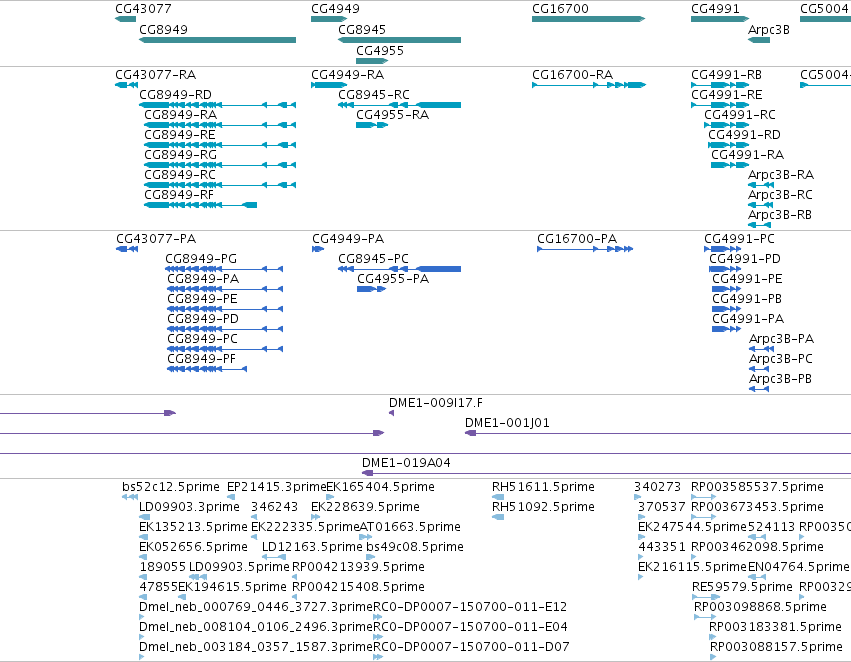Image resolution: width=851 pixels, height=662 pixels.
Task: Select the CG4949 gene label
Action: point(335,9)
